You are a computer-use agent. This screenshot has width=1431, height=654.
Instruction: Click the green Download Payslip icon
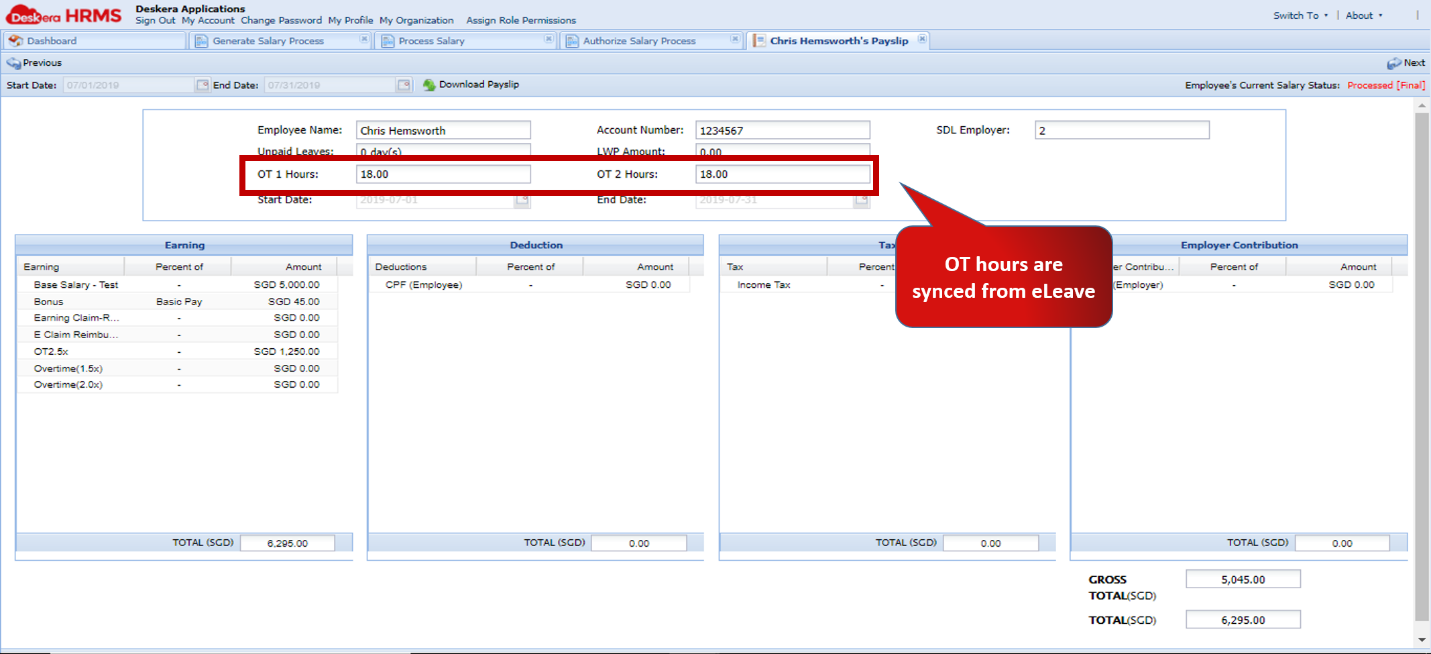(430, 85)
